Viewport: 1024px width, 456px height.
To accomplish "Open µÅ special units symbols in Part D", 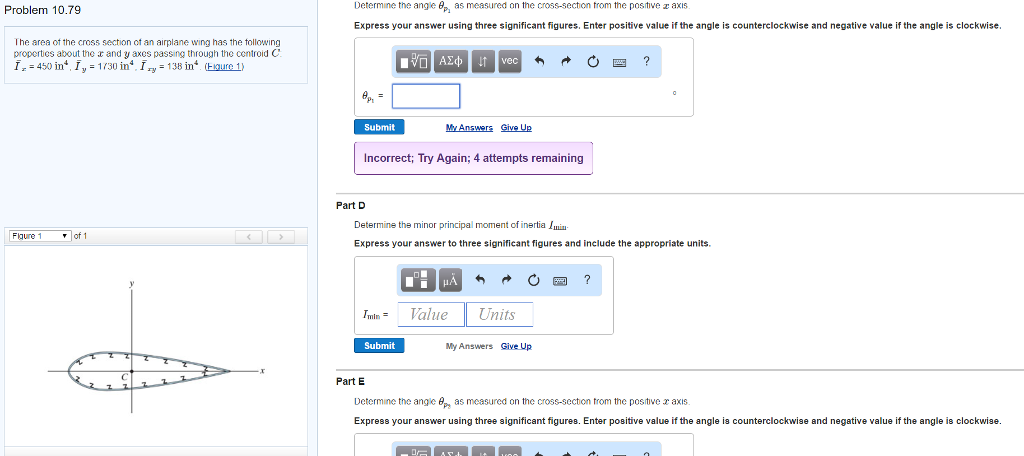I will (x=451, y=280).
